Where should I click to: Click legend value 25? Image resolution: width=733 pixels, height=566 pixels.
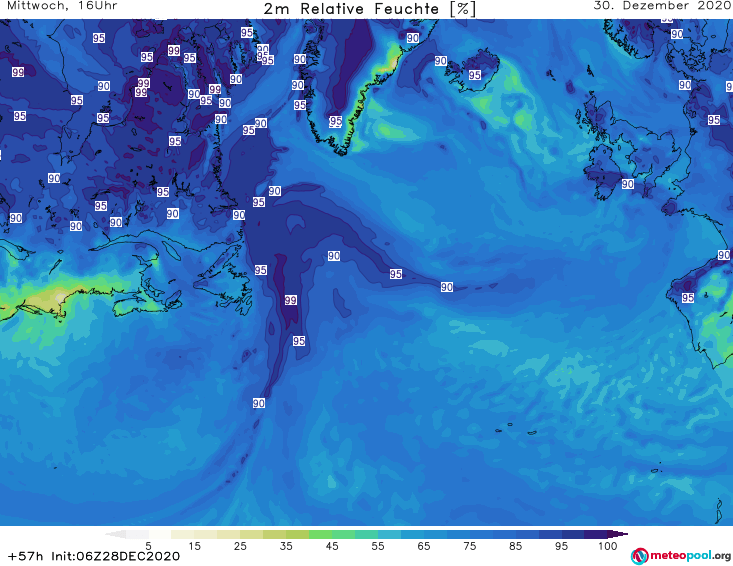[x=240, y=546]
